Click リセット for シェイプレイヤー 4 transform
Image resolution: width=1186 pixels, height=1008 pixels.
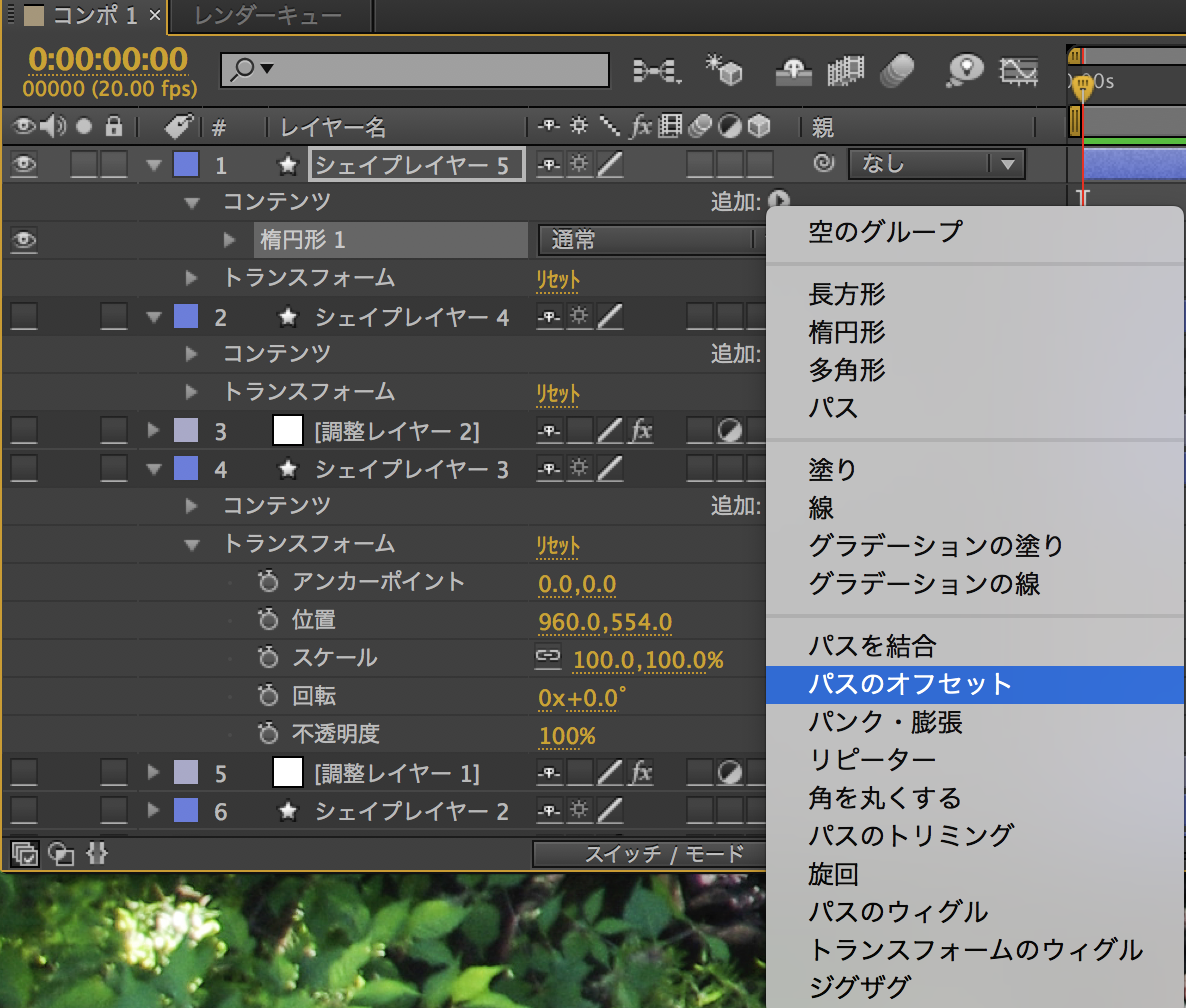(557, 393)
